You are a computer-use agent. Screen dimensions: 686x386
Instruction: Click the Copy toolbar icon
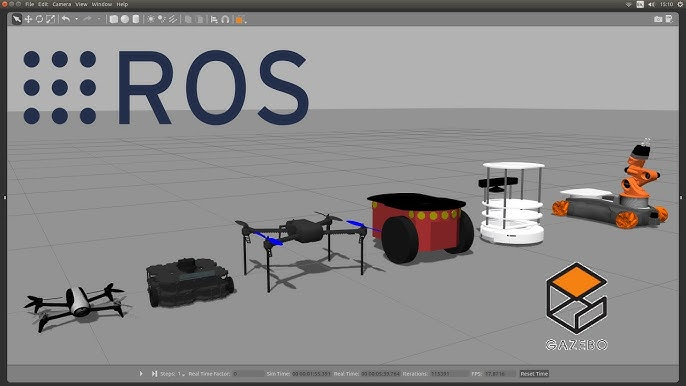pos(188,19)
